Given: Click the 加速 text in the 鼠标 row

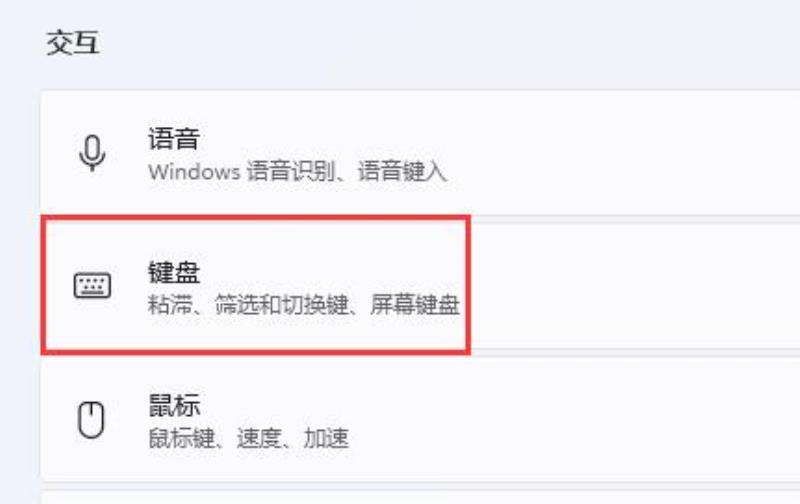Looking at the screenshot, I should pos(326,438).
